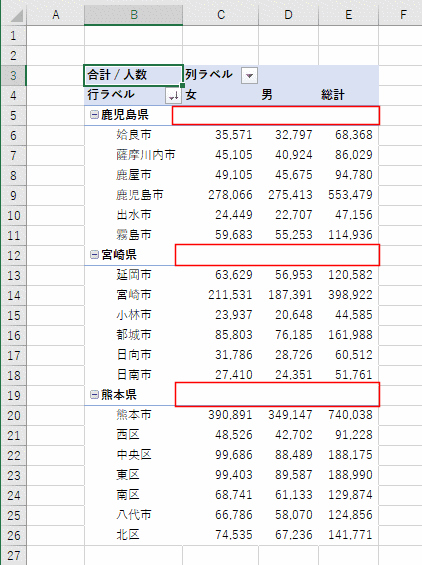422x565 pixels.
Task: Click the 宮崎市 row label
Action: [x=134, y=295]
